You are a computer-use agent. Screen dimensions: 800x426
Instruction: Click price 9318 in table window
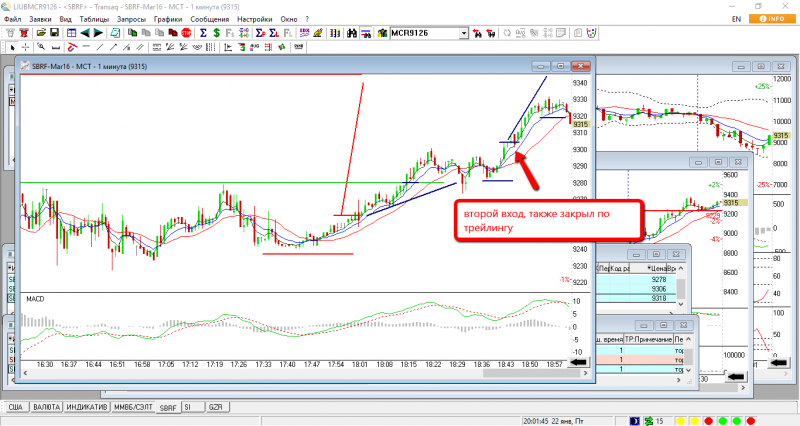point(658,298)
